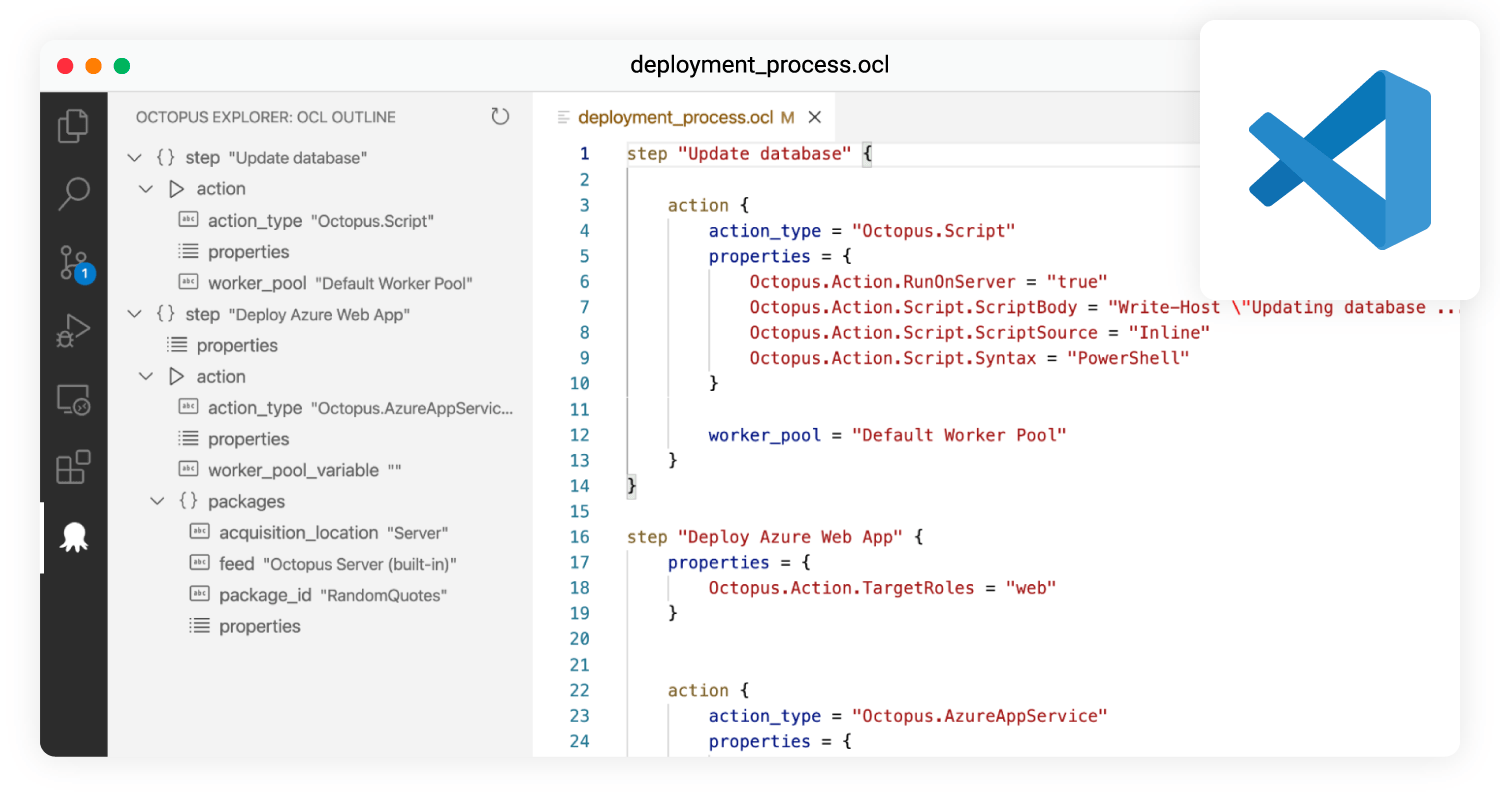1500x800 pixels.
Task: Click Octopus.Action.RunOnServer in the editor
Action: (882, 281)
